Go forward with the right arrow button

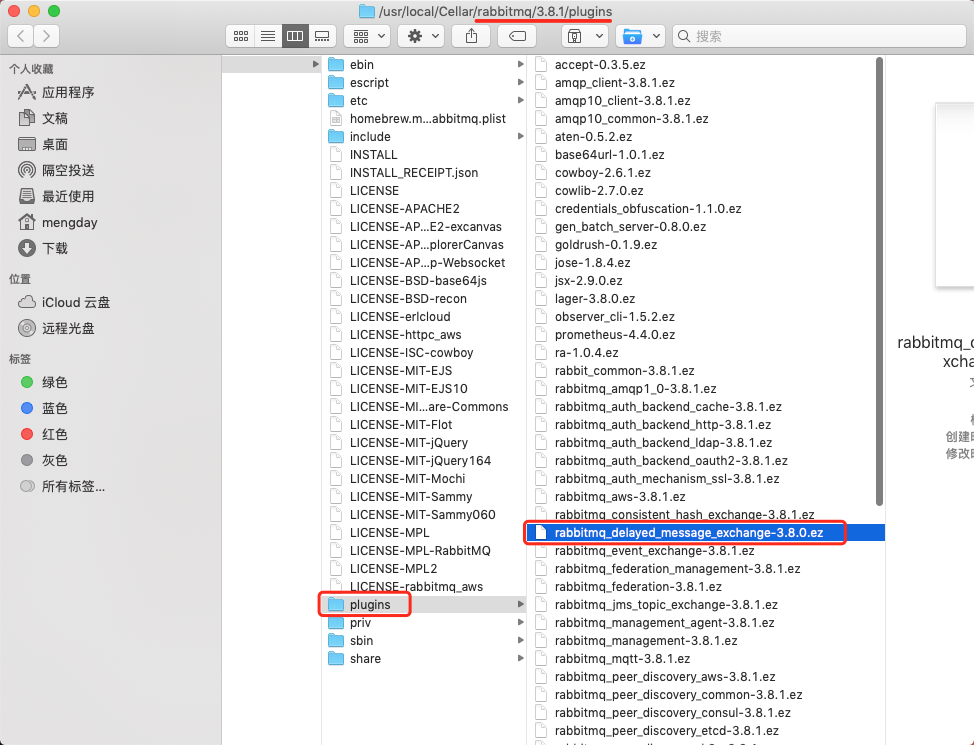[x=47, y=36]
